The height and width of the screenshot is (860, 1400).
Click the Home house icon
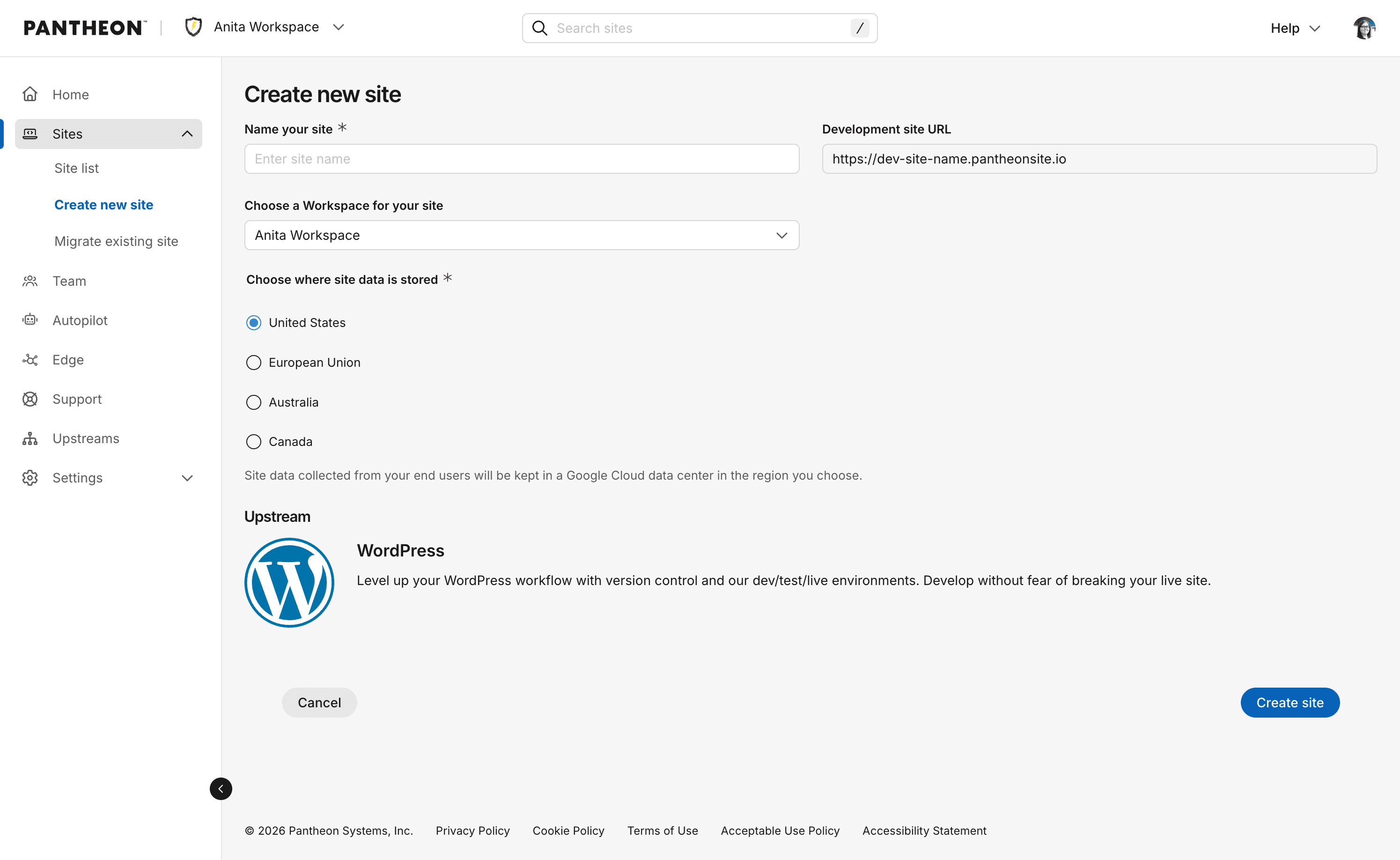click(x=30, y=95)
